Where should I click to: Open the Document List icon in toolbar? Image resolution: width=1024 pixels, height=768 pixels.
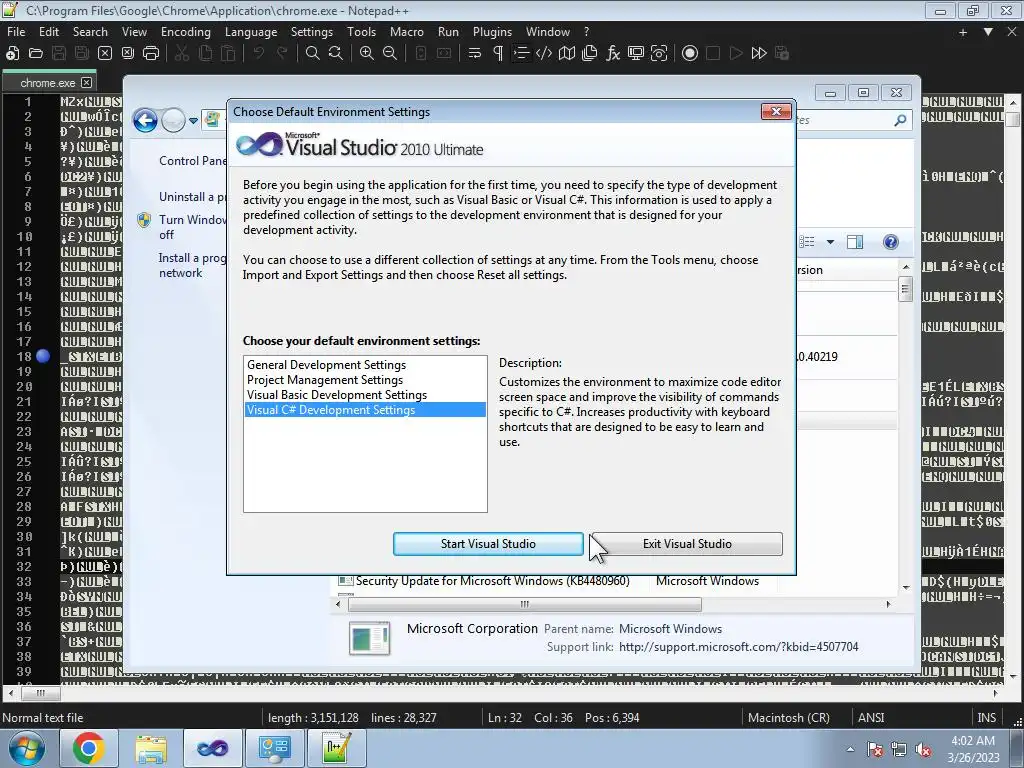pos(590,54)
